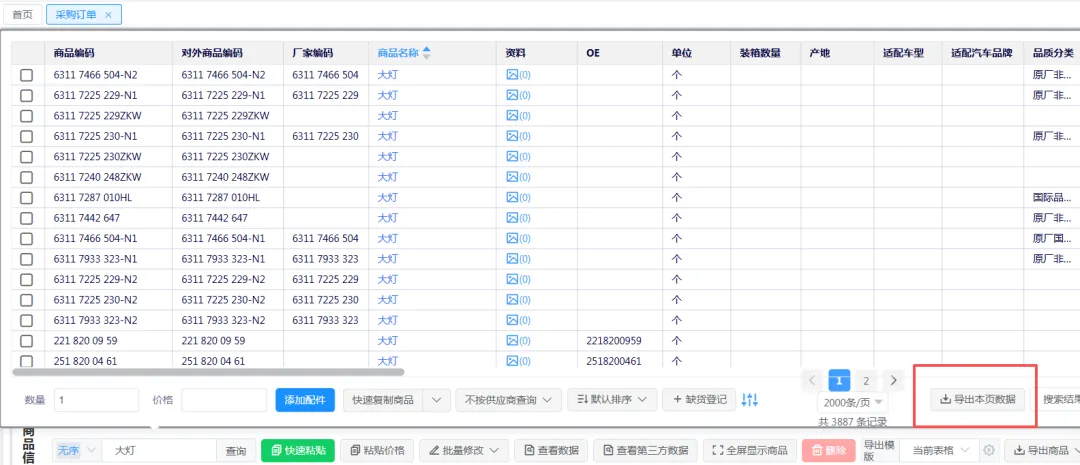Click the 查看第三方数据 button
The width and height of the screenshot is (1080, 465).
point(645,451)
